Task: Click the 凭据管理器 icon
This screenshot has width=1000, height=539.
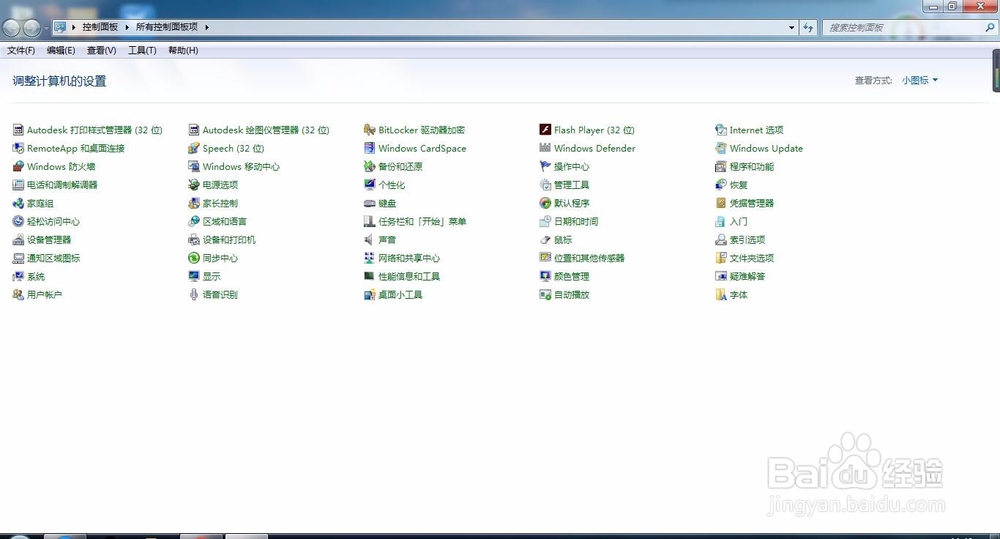Action: 721,203
